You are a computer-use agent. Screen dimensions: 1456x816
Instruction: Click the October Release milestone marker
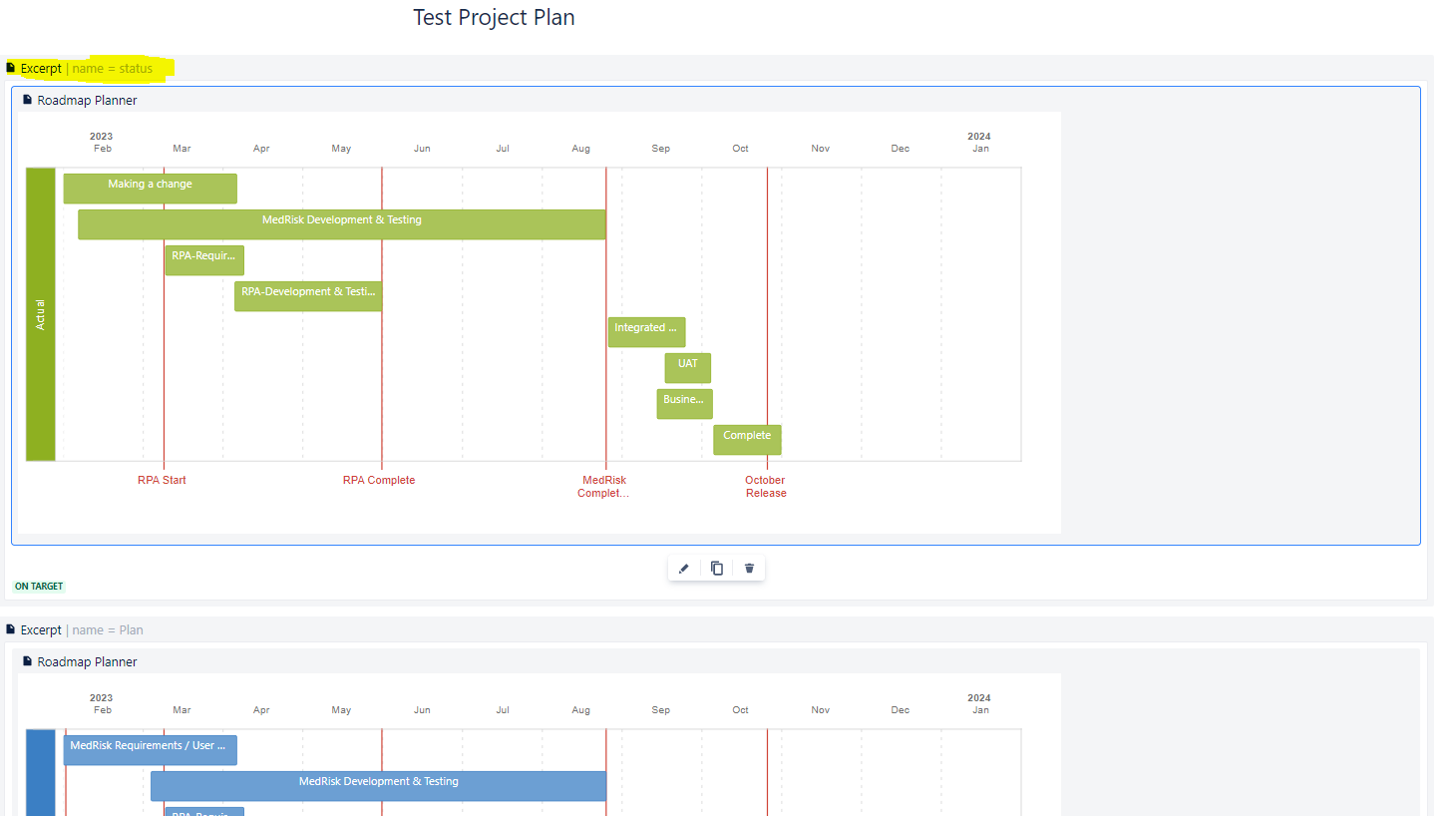tap(766, 487)
